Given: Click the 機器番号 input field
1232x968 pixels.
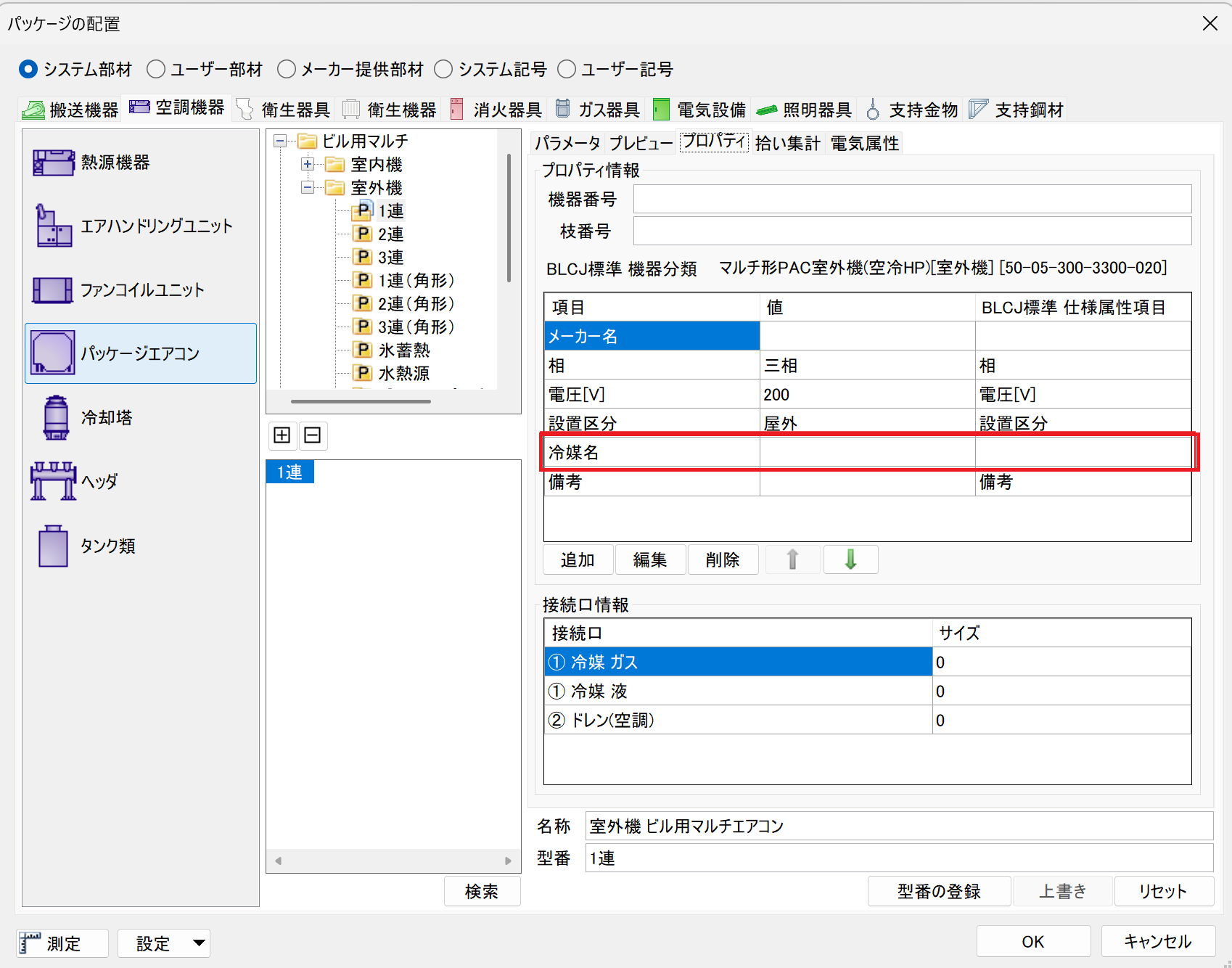Looking at the screenshot, I should point(911,200).
